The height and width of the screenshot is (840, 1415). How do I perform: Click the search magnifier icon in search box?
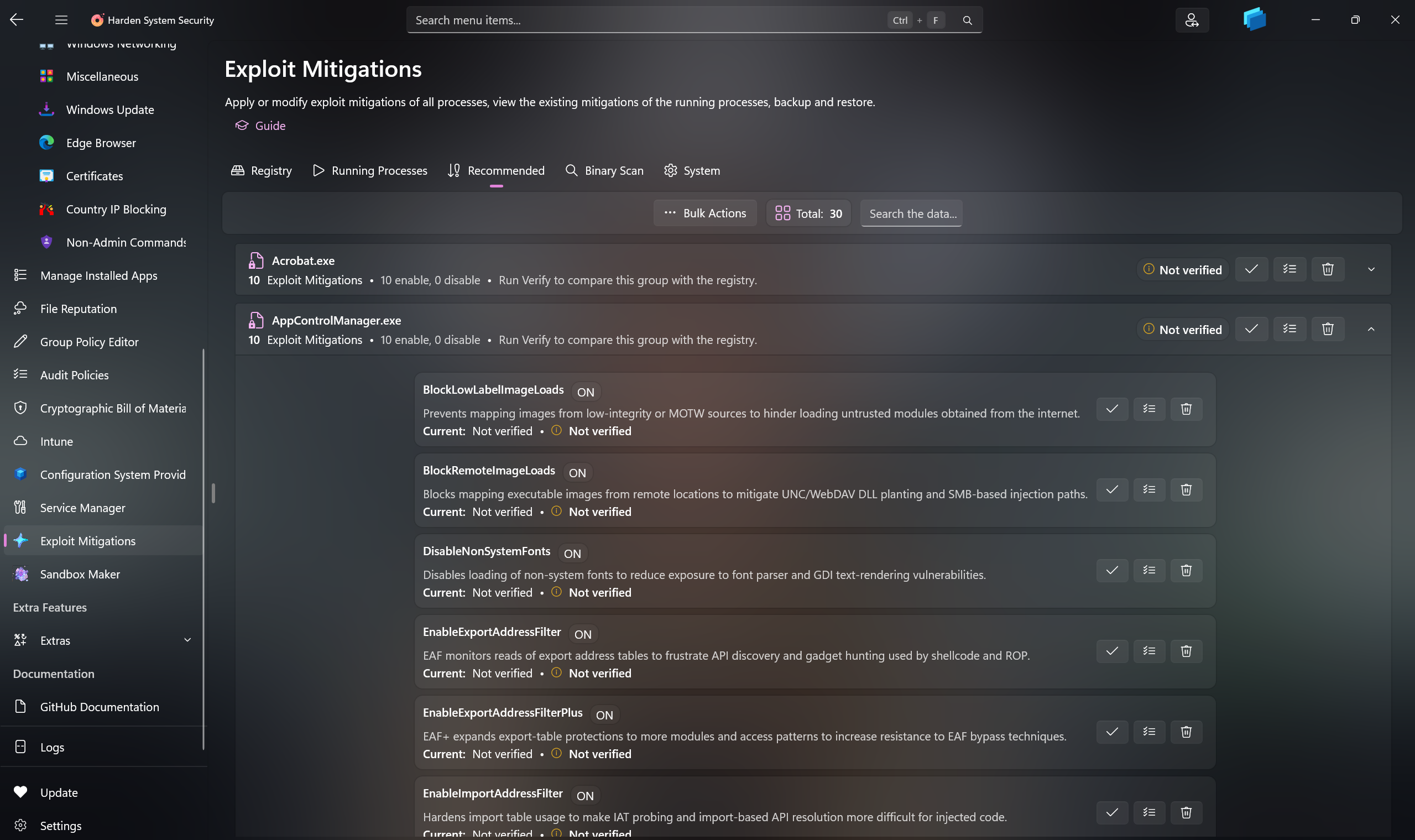967,20
